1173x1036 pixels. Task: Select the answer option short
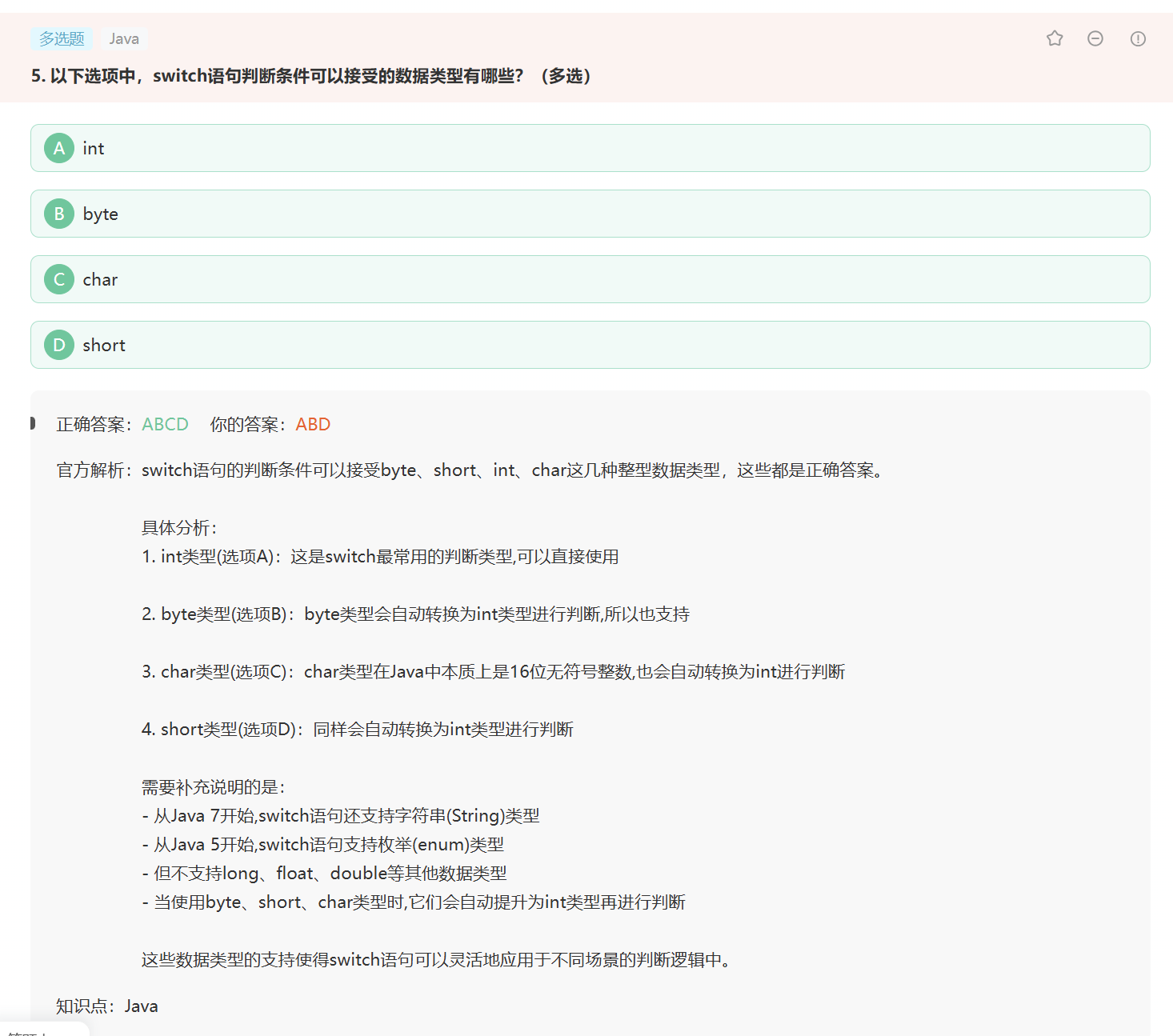click(x=104, y=345)
